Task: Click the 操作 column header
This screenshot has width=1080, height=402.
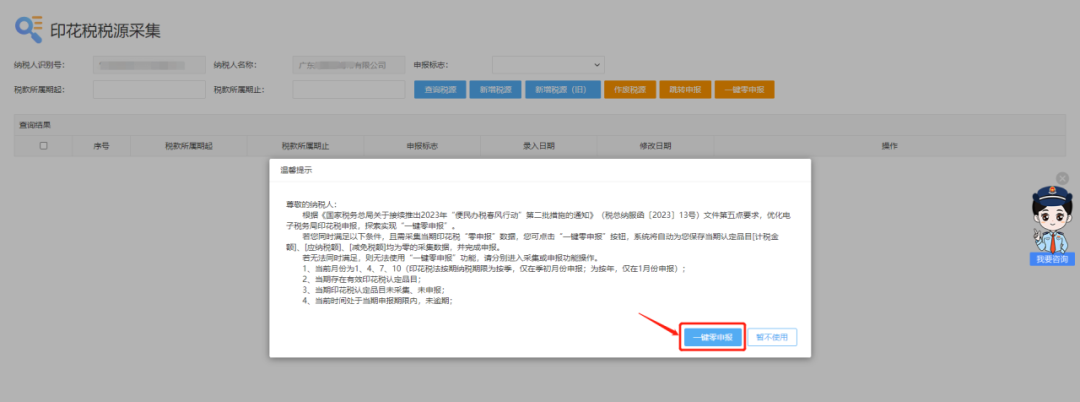Action: [890, 146]
